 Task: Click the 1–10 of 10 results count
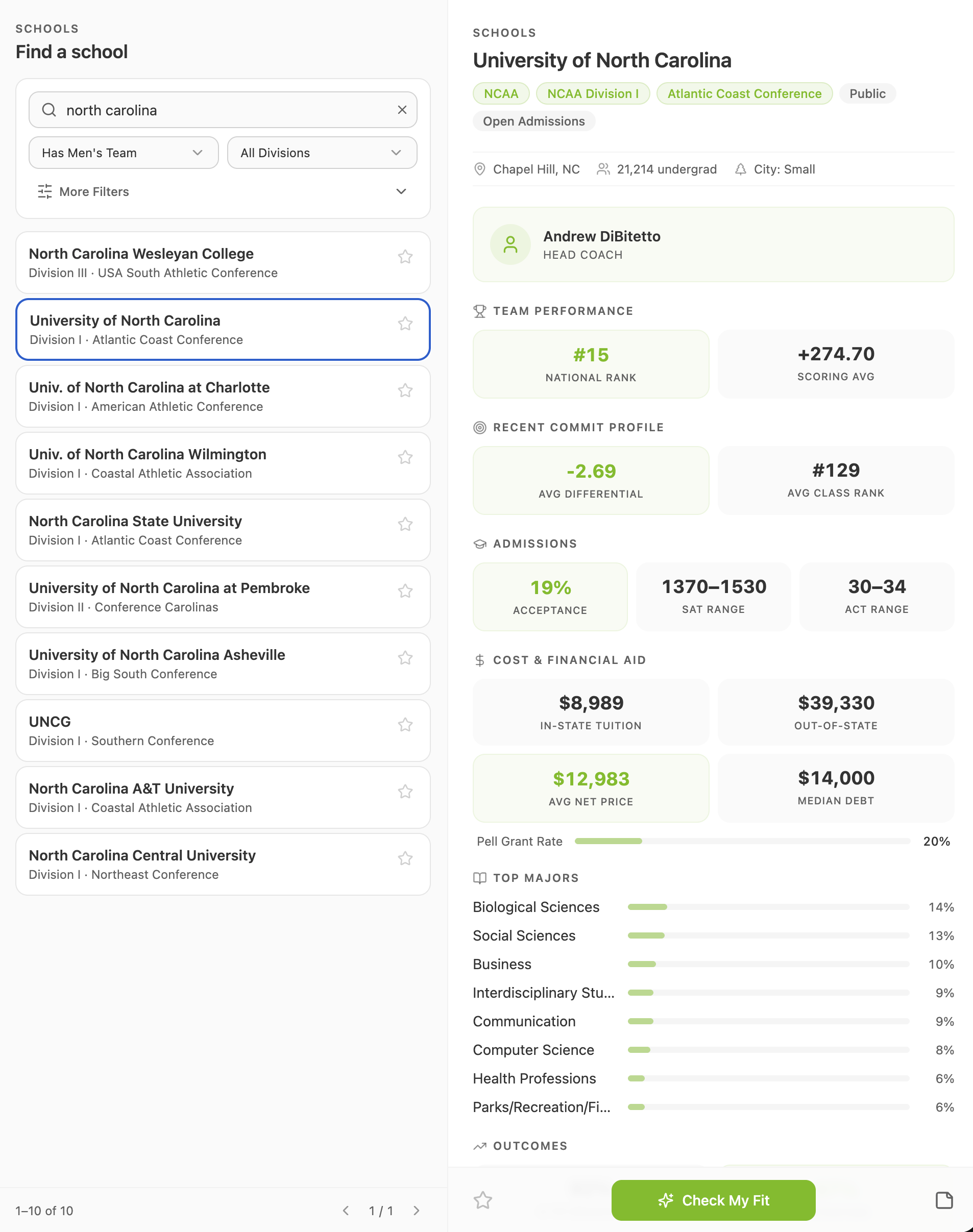[44, 1211]
